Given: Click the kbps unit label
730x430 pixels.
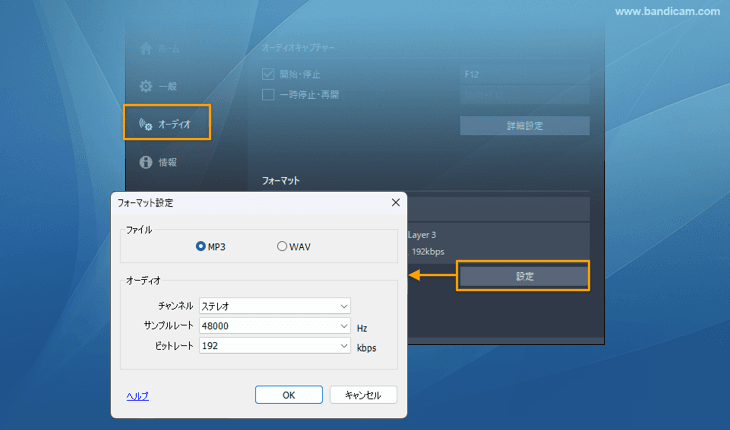Looking at the screenshot, I should coord(366,348).
